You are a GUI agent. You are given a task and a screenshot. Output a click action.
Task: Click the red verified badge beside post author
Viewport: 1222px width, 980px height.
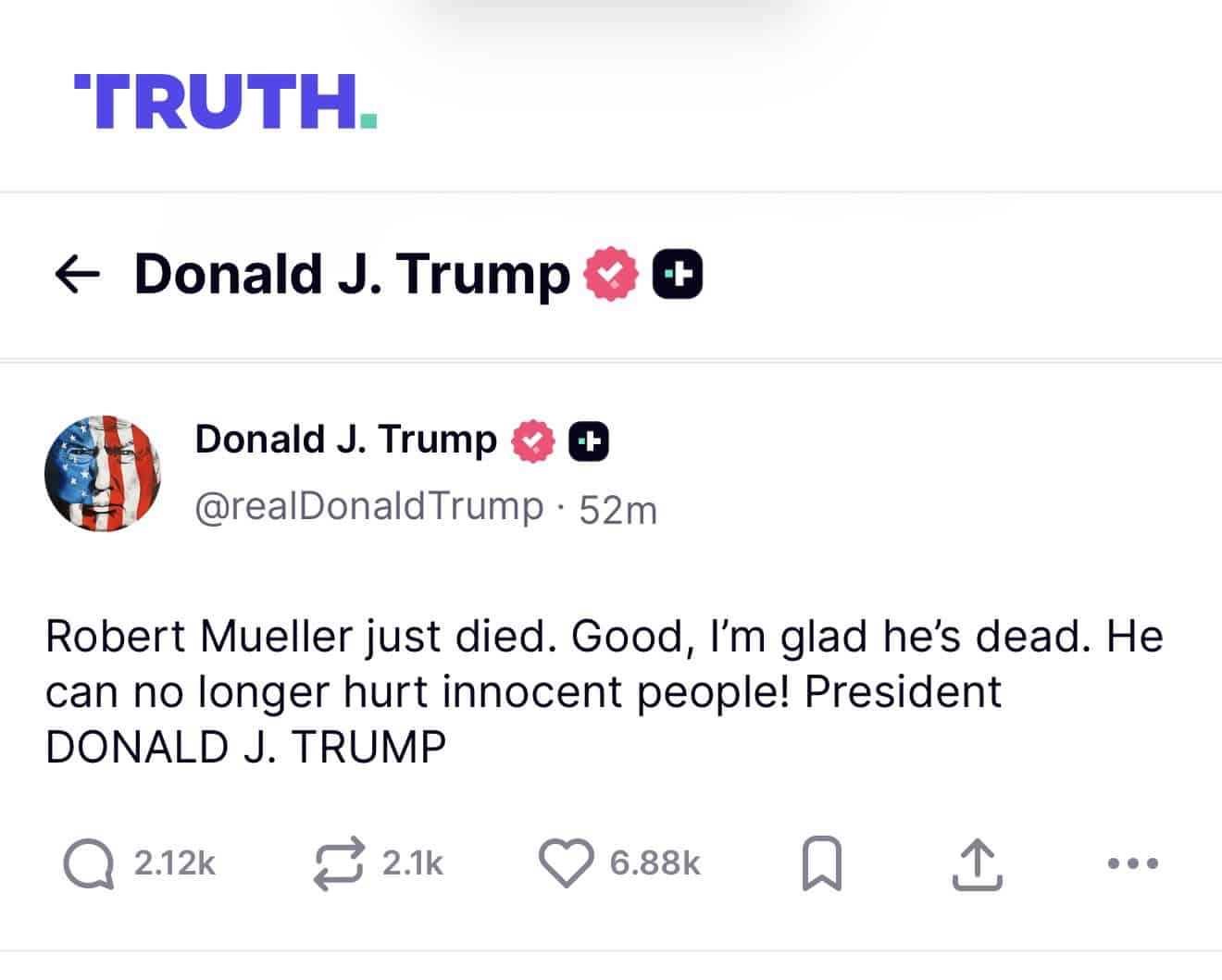pos(533,440)
